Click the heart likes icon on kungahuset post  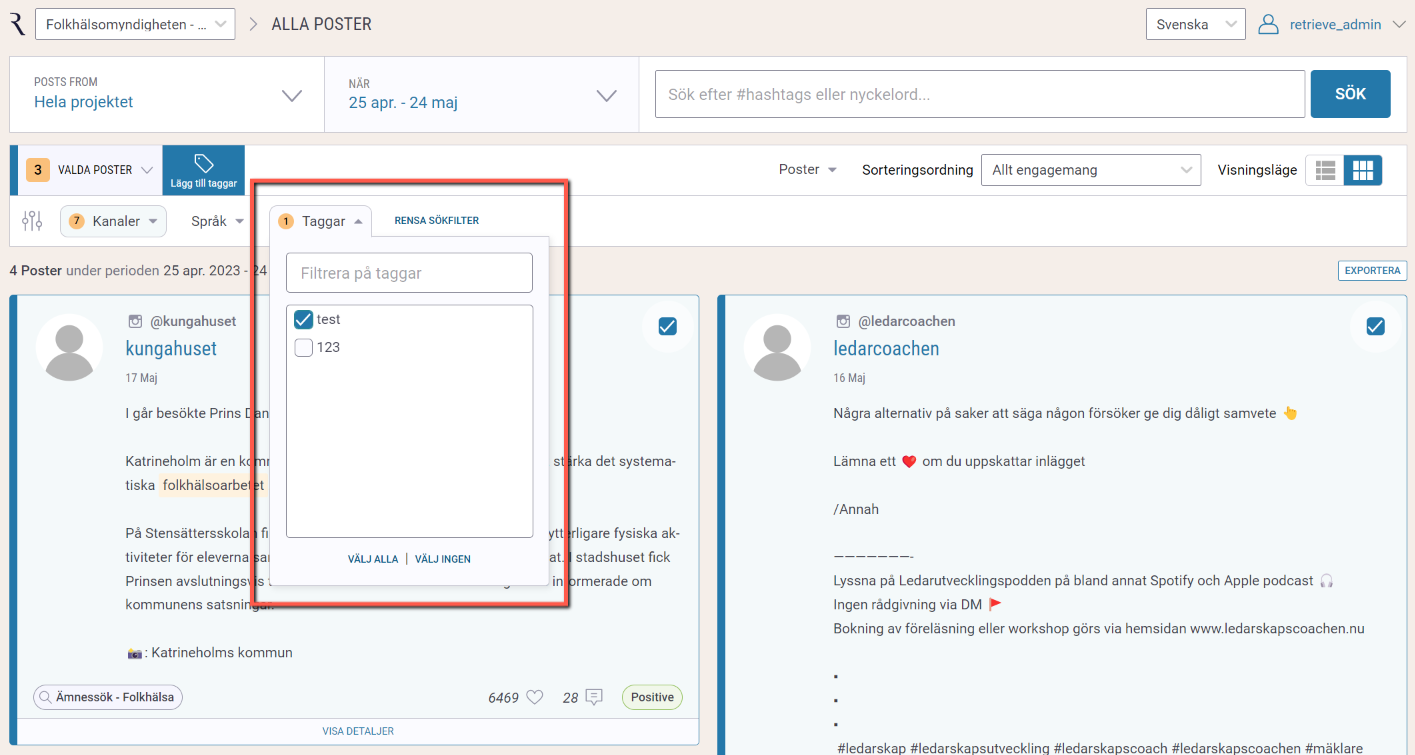click(x=535, y=697)
